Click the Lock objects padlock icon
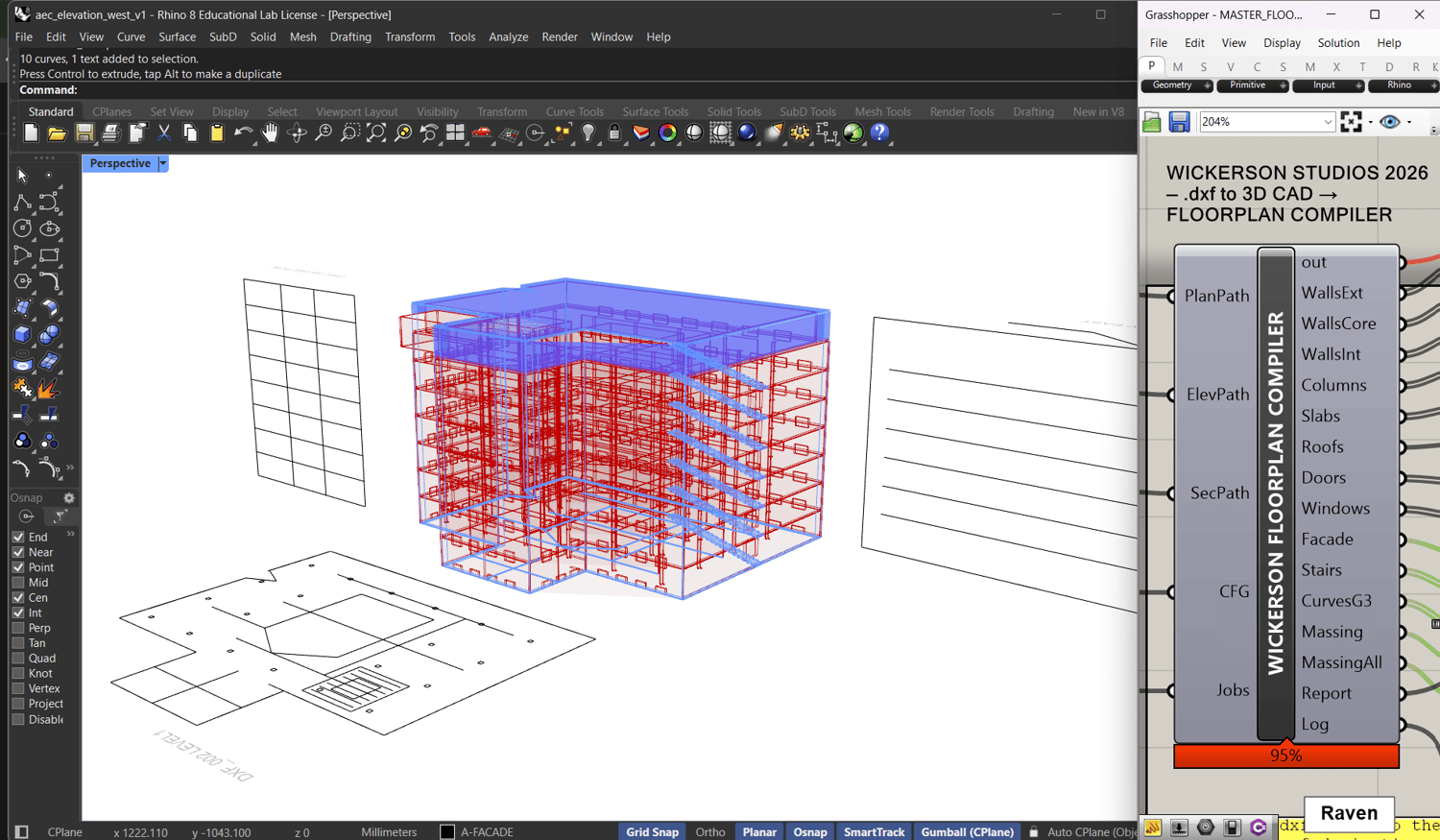The image size is (1440, 840). click(614, 133)
